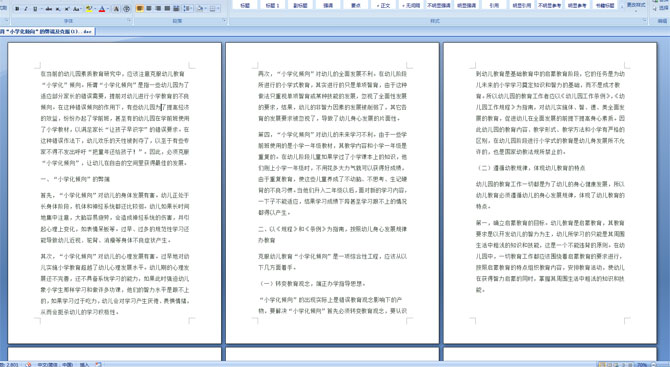The height and width of the screenshot is (367, 670).
Task: Open the 更改样式 menu
Action: tap(635, 5)
